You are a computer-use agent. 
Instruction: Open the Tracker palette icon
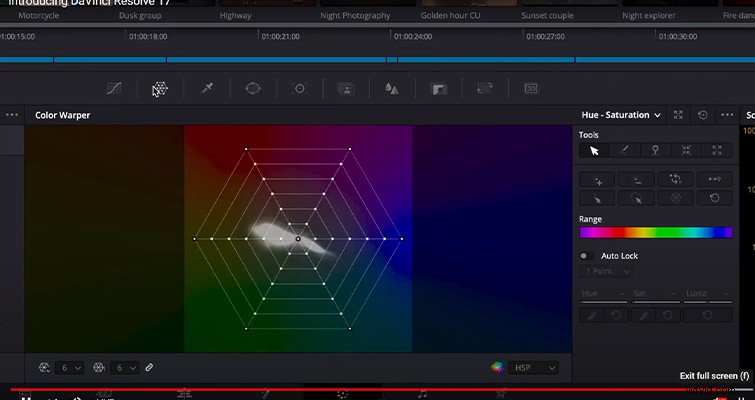tap(299, 89)
